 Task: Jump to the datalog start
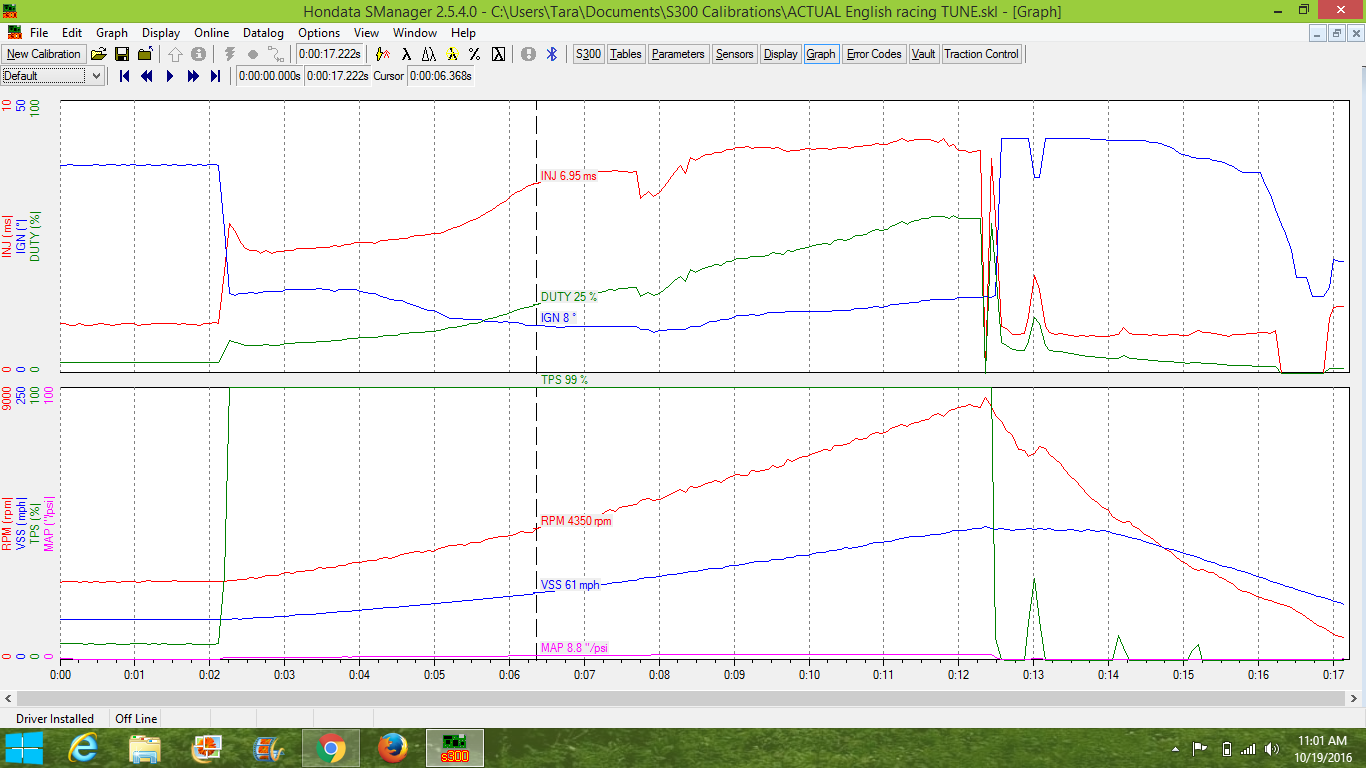(x=125, y=76)
